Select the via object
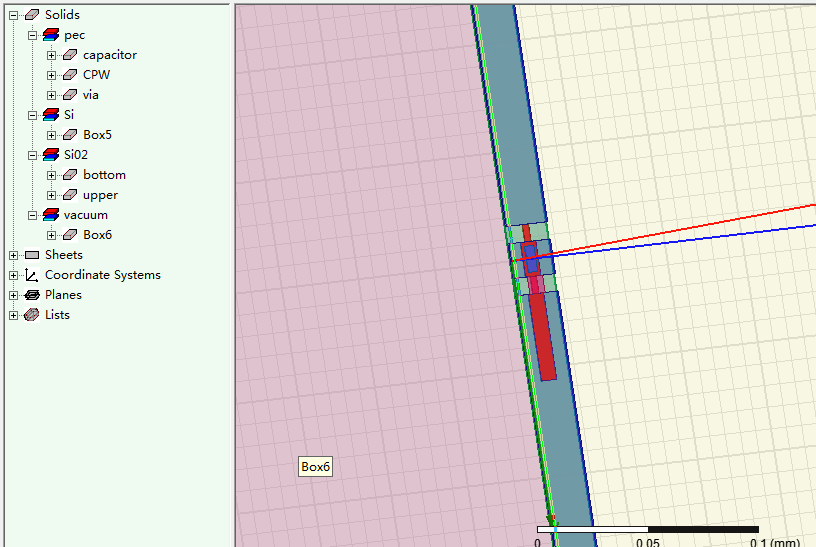Screen dimensions: 816x547 click(x=91, y=95)
